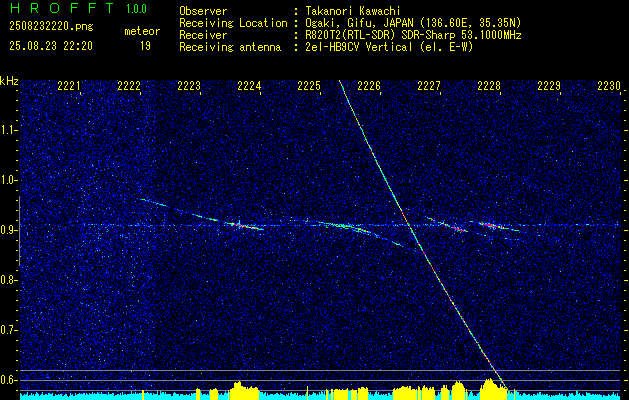The height and width of the screenshot is (400, 629).
Task: Click the 2226 time marker
Action: pos(369,86)
